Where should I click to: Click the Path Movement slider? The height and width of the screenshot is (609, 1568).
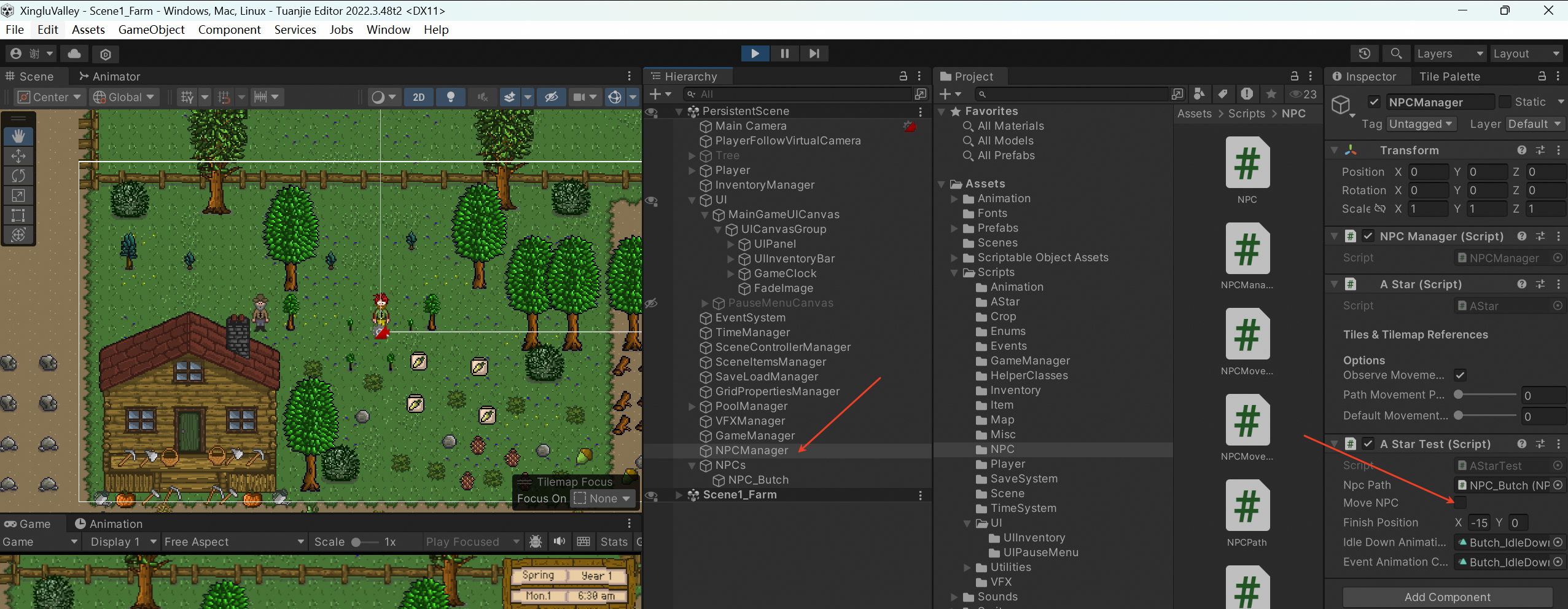[1486, 395]
